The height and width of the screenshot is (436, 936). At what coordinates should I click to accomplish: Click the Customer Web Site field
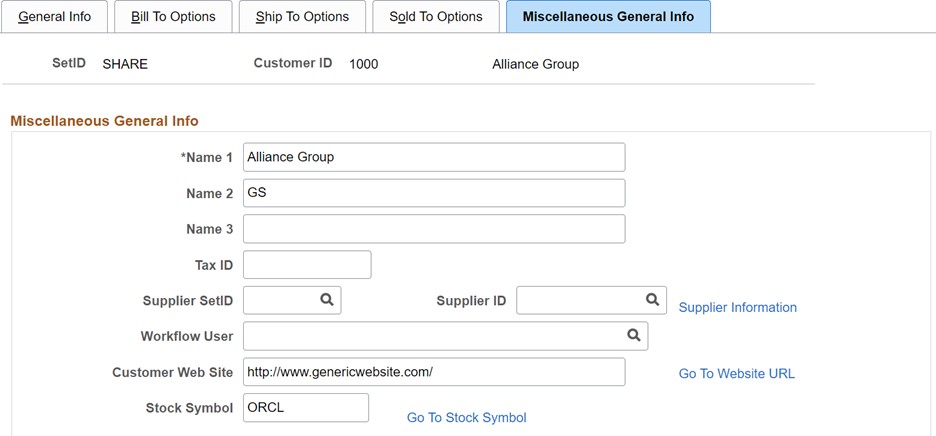coord(434,372)
